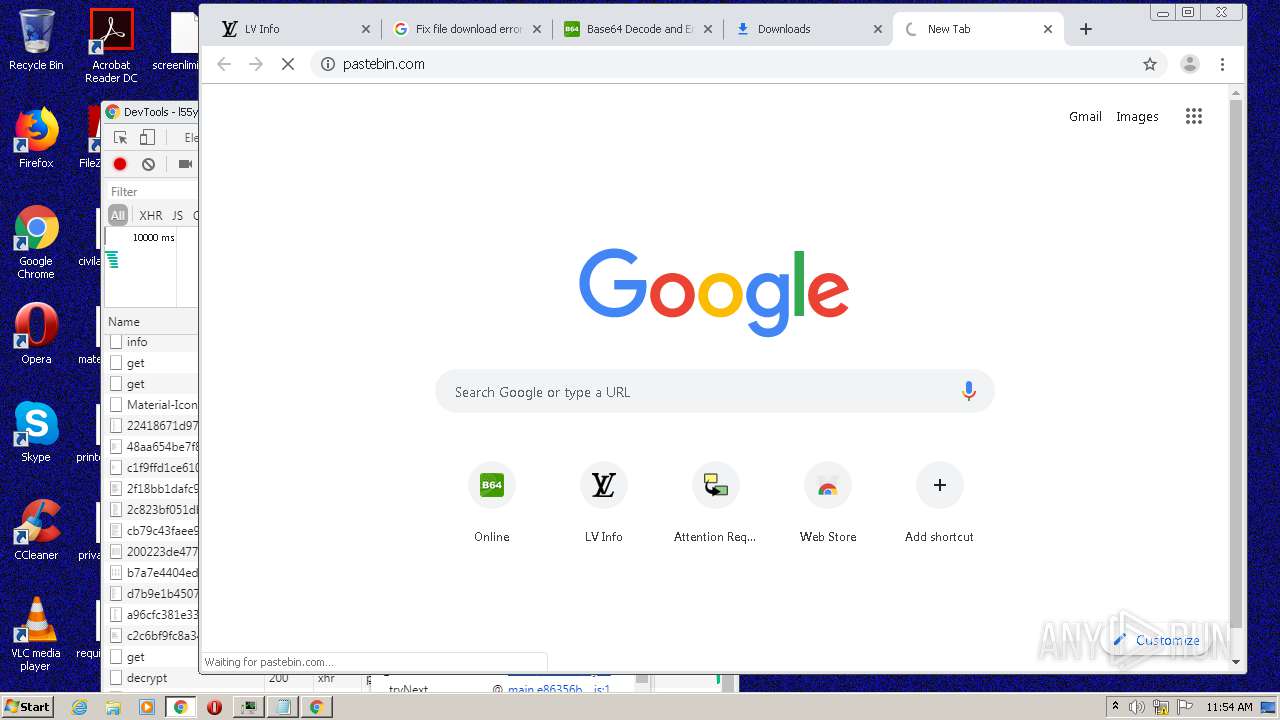This screenshot has height=720, width=1280.
Task: Select the '22418671d97' request row
Action: [151, 426]
